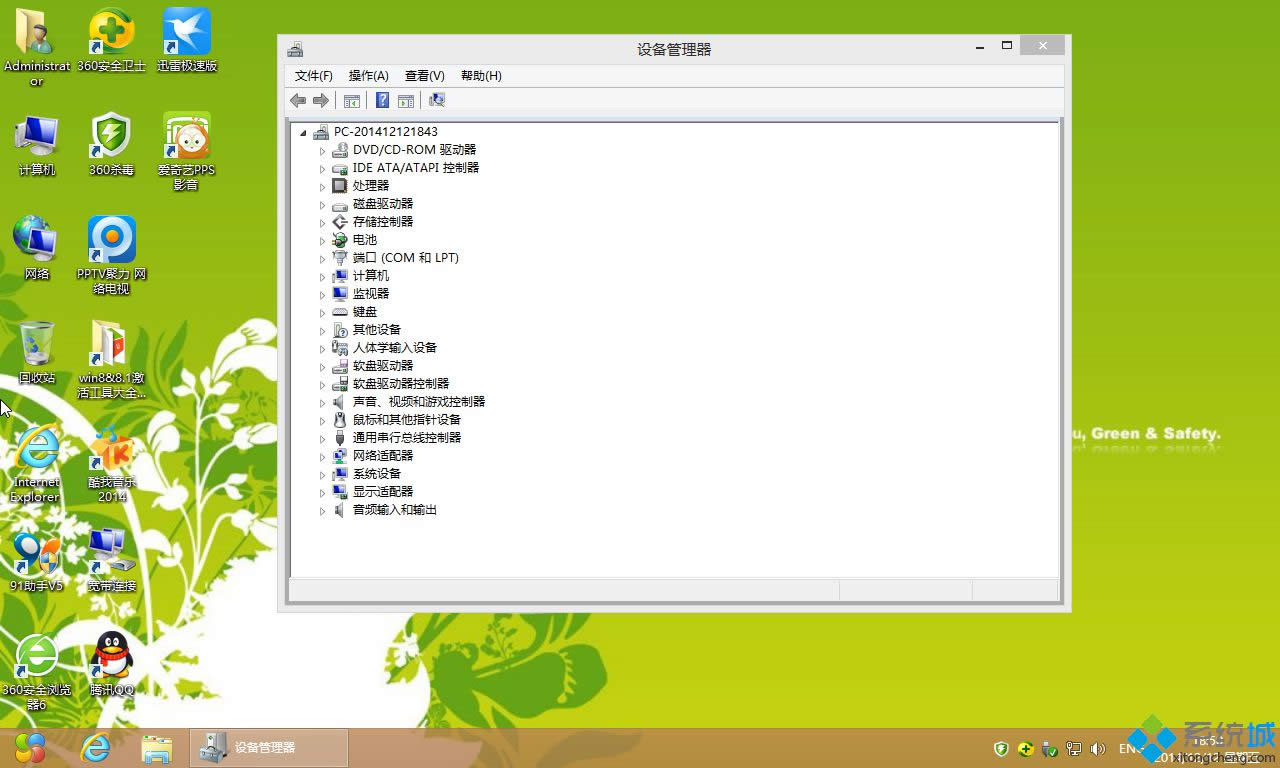
Task: Click the Scan for hardware changes icon
Action: click(x=437, y=100)
